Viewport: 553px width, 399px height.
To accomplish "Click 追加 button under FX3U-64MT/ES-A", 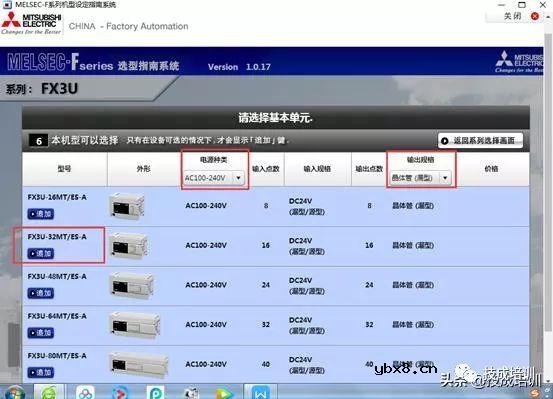I will point(41,333).
